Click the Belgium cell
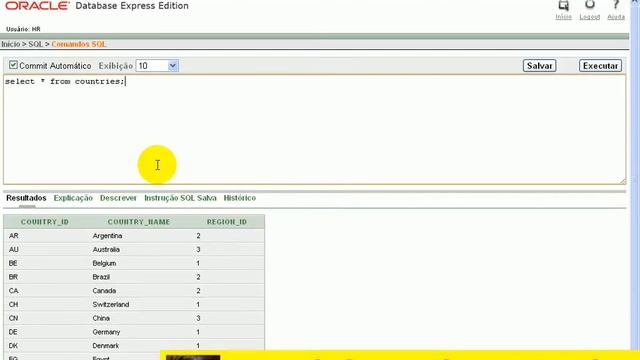 coord(104,263)
